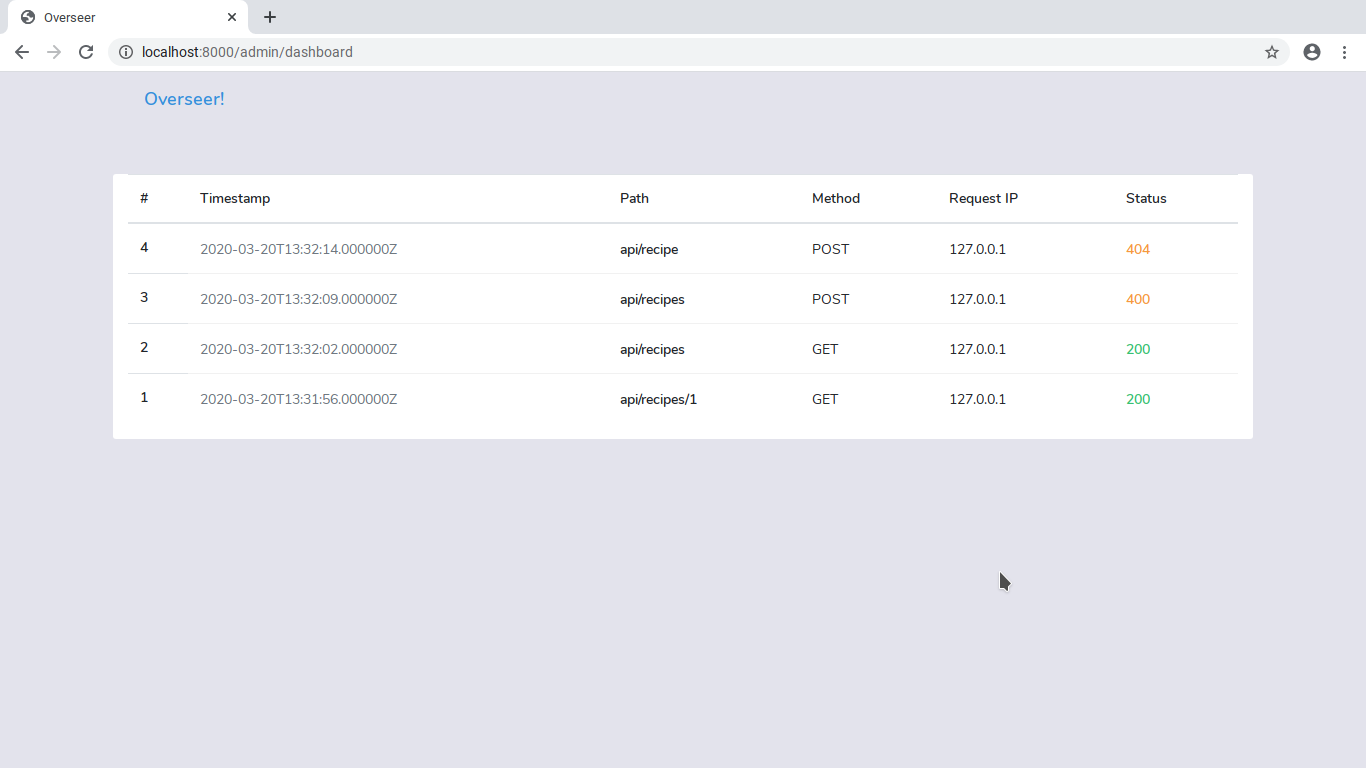Click the 127.0.0.1 IP in row 1
The width and height of the screenshot is (1366, 768).
click(977, 399)
